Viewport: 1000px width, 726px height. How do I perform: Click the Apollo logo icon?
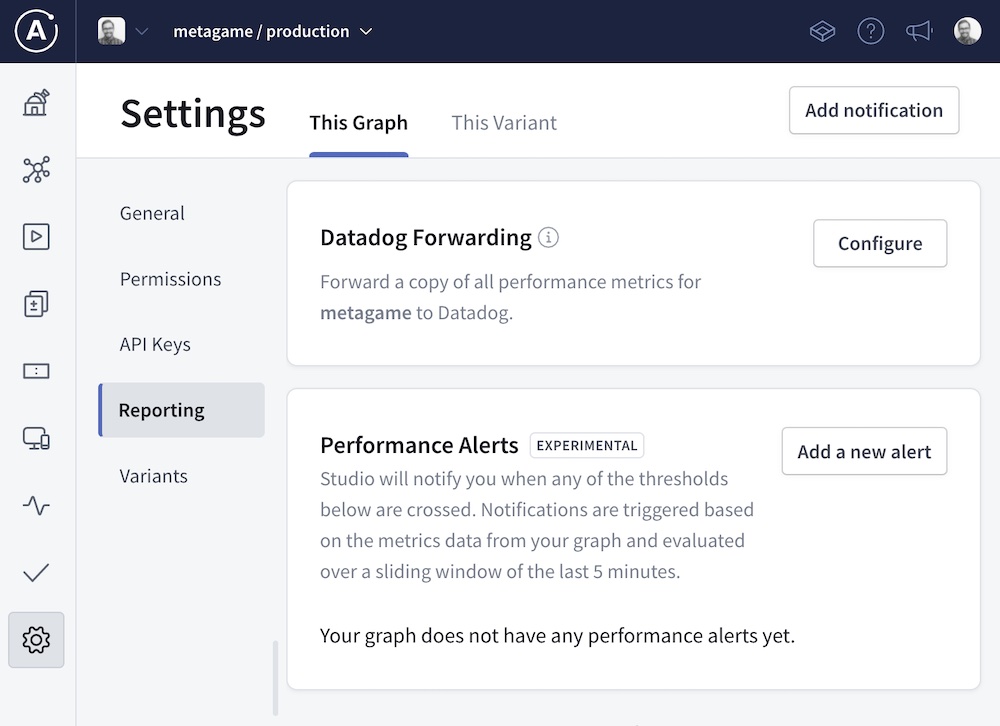tap(36, 31)
